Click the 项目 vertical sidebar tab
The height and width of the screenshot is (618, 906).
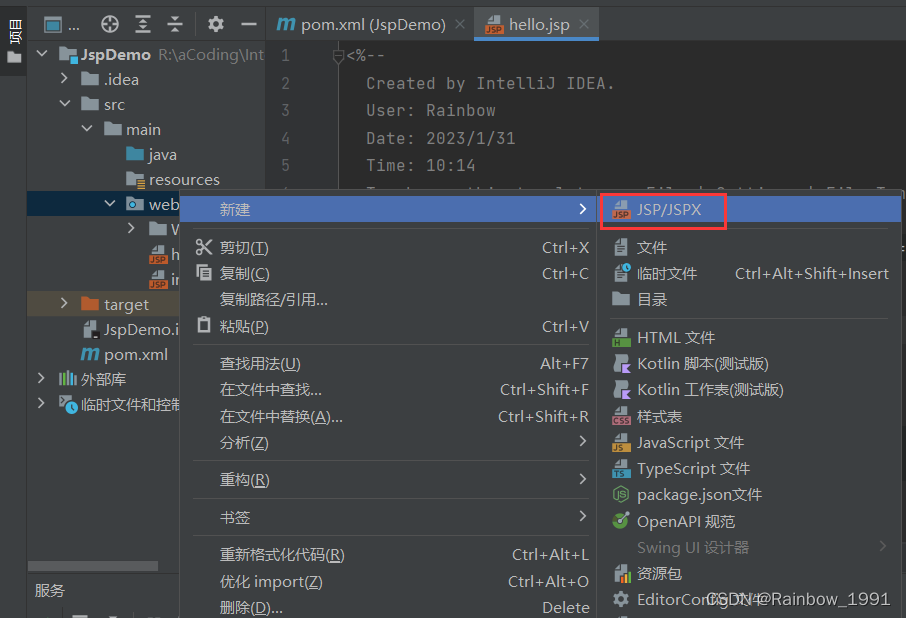click(x=14, y=40)
